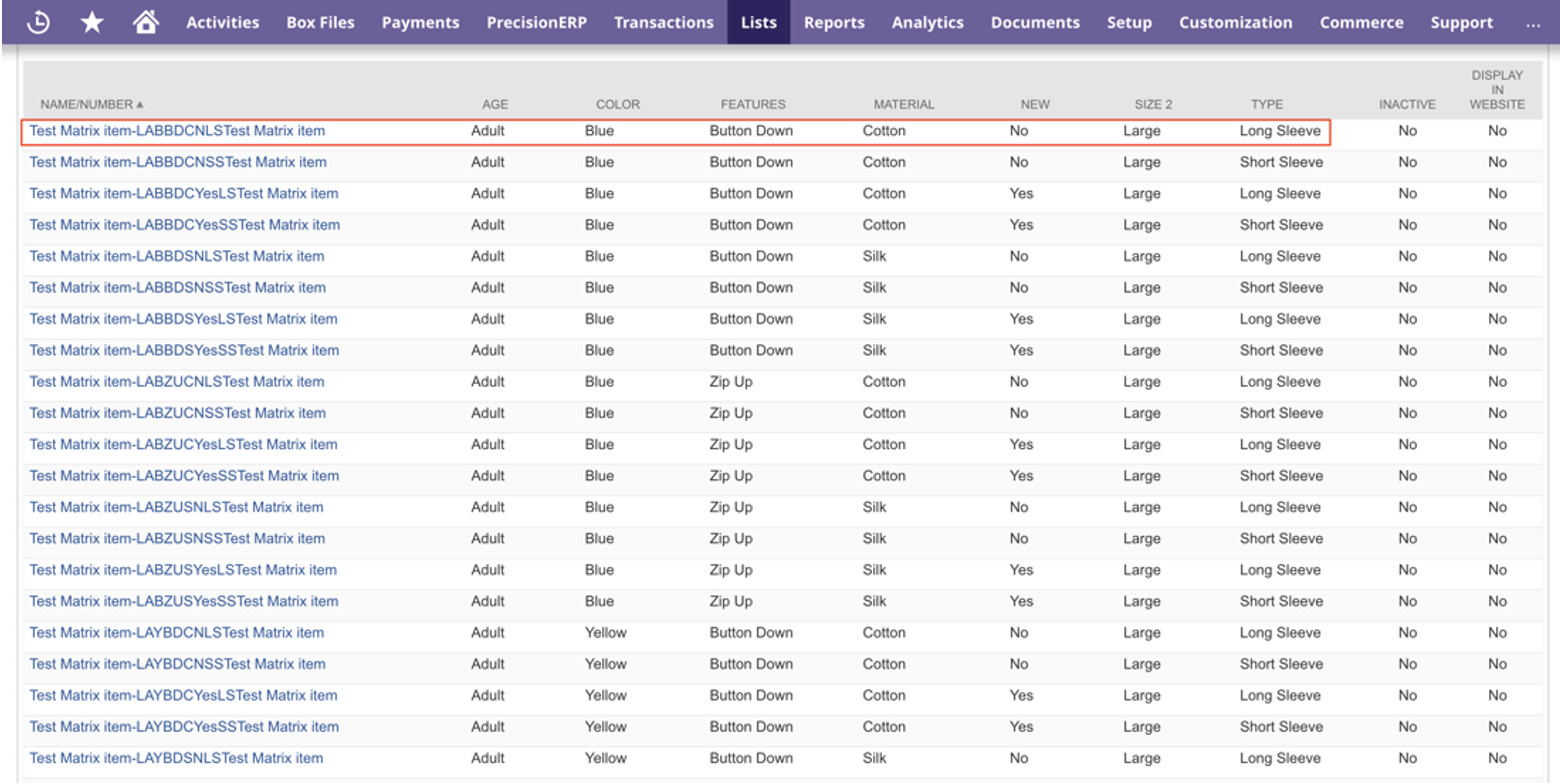Sort by the Type column header

(1266, 104)
